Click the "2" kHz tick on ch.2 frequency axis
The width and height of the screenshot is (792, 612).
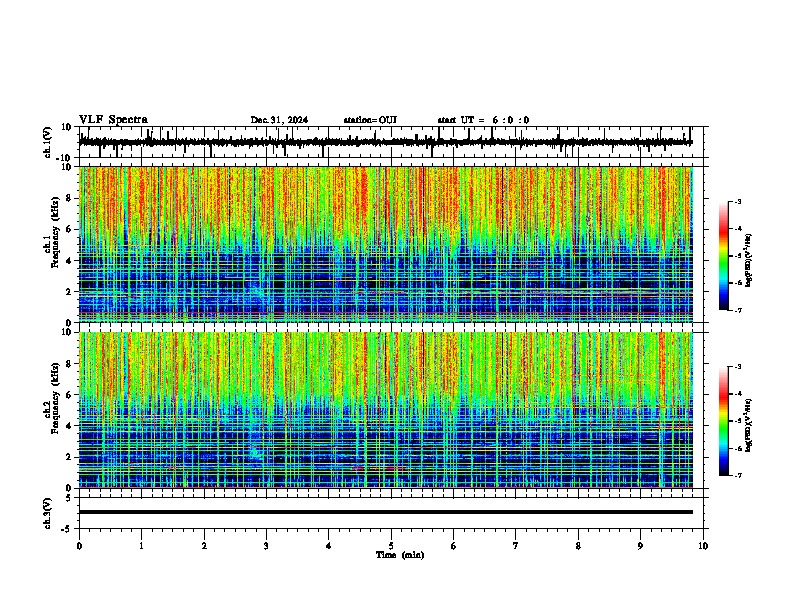coord(70,457)
